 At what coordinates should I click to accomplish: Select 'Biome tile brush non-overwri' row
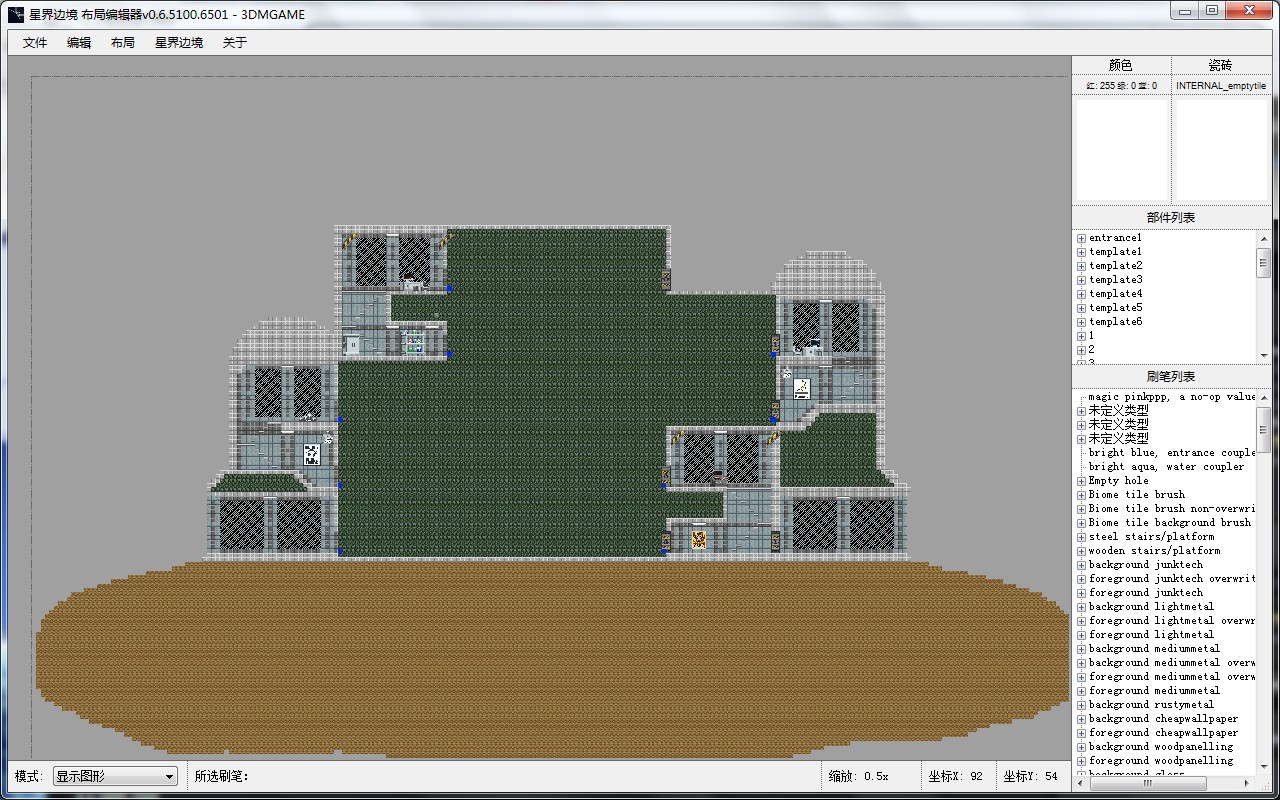point(1171,509)
